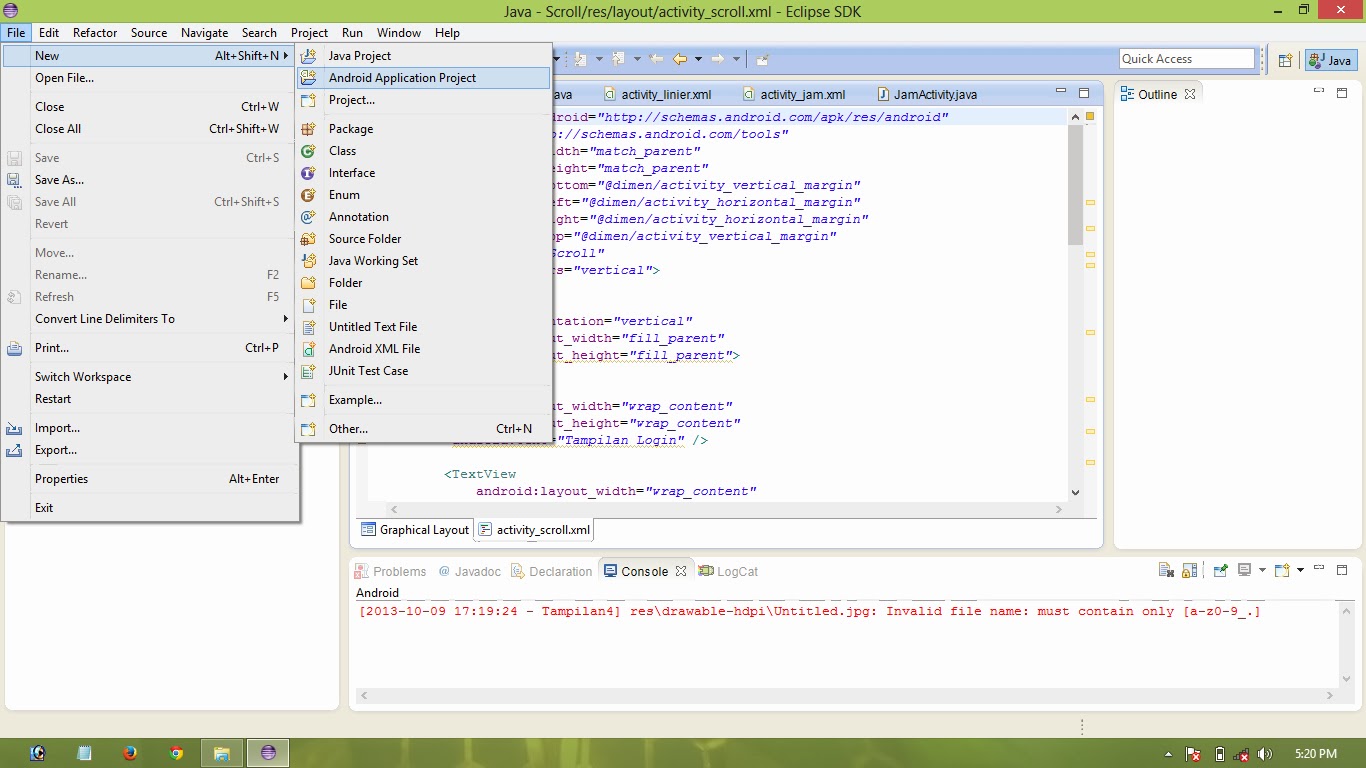Open the LogCat view tab
The image size is (1366, 768).
tap(729, 572)
